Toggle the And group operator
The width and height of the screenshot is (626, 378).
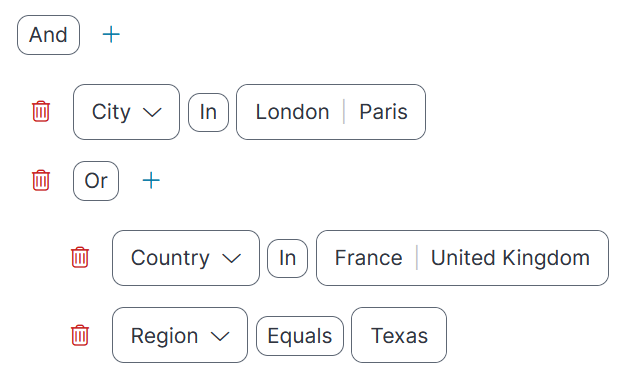coord(48,35)
